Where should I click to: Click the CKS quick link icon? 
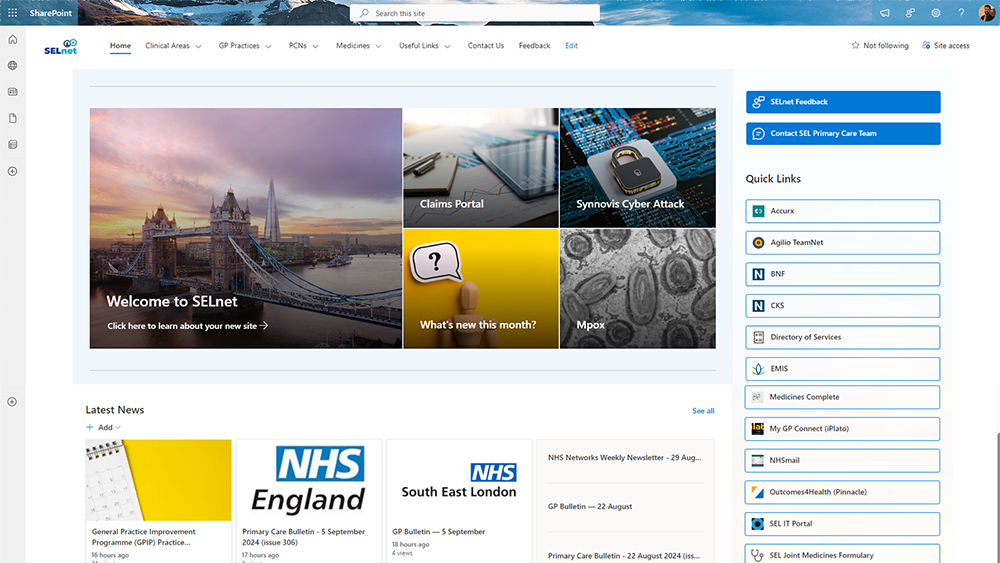[758, 305]
